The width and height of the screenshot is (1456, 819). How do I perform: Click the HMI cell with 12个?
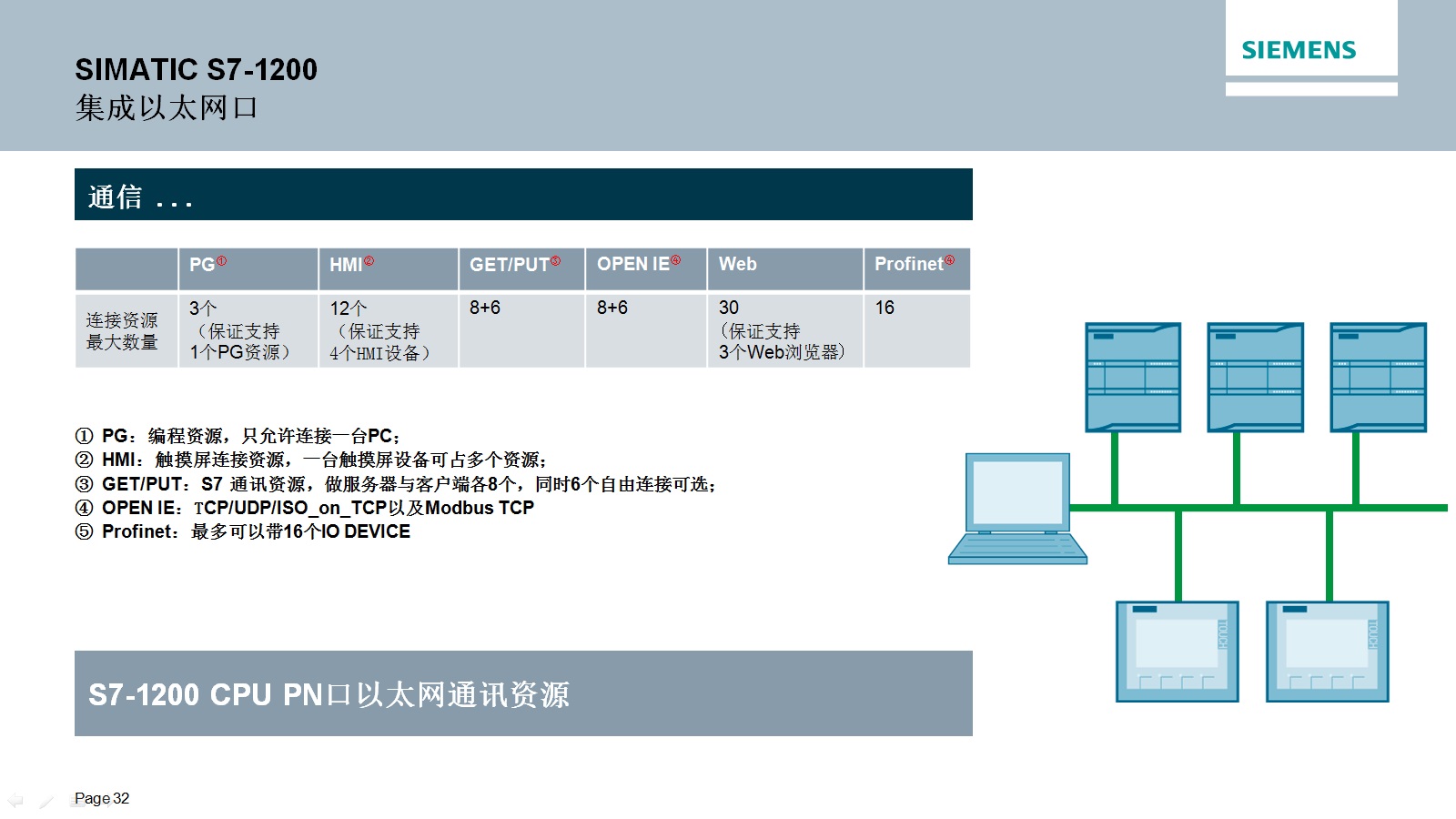tap(389, 331)
